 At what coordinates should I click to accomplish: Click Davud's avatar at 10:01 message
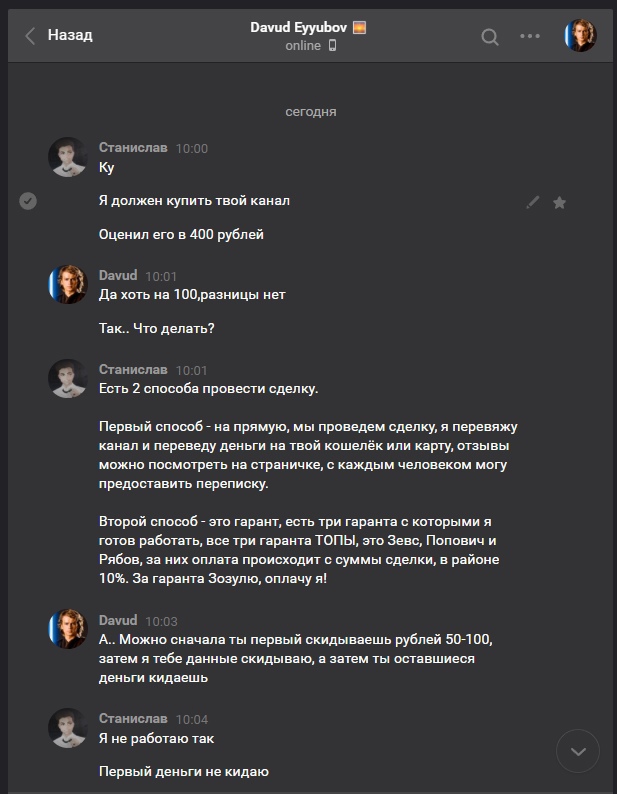click(68, 285)
